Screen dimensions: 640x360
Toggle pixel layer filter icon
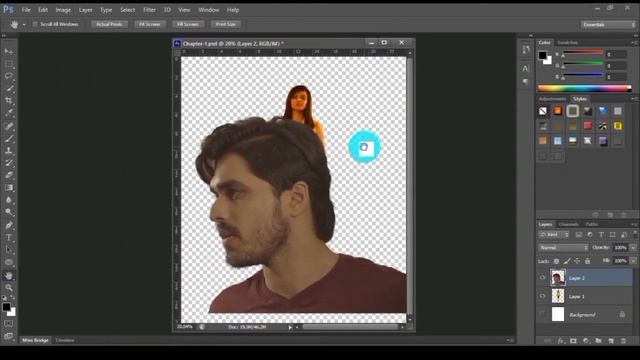tap(579, 235)
